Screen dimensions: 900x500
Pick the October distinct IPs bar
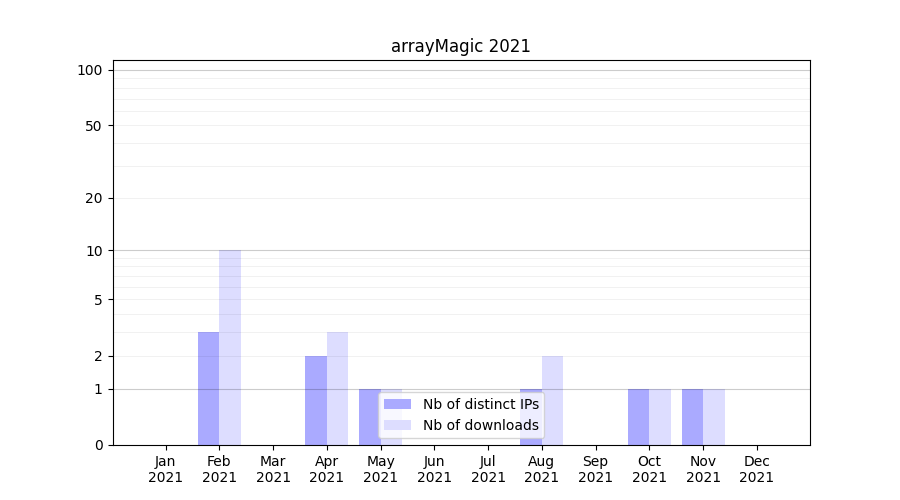(638, 417)
